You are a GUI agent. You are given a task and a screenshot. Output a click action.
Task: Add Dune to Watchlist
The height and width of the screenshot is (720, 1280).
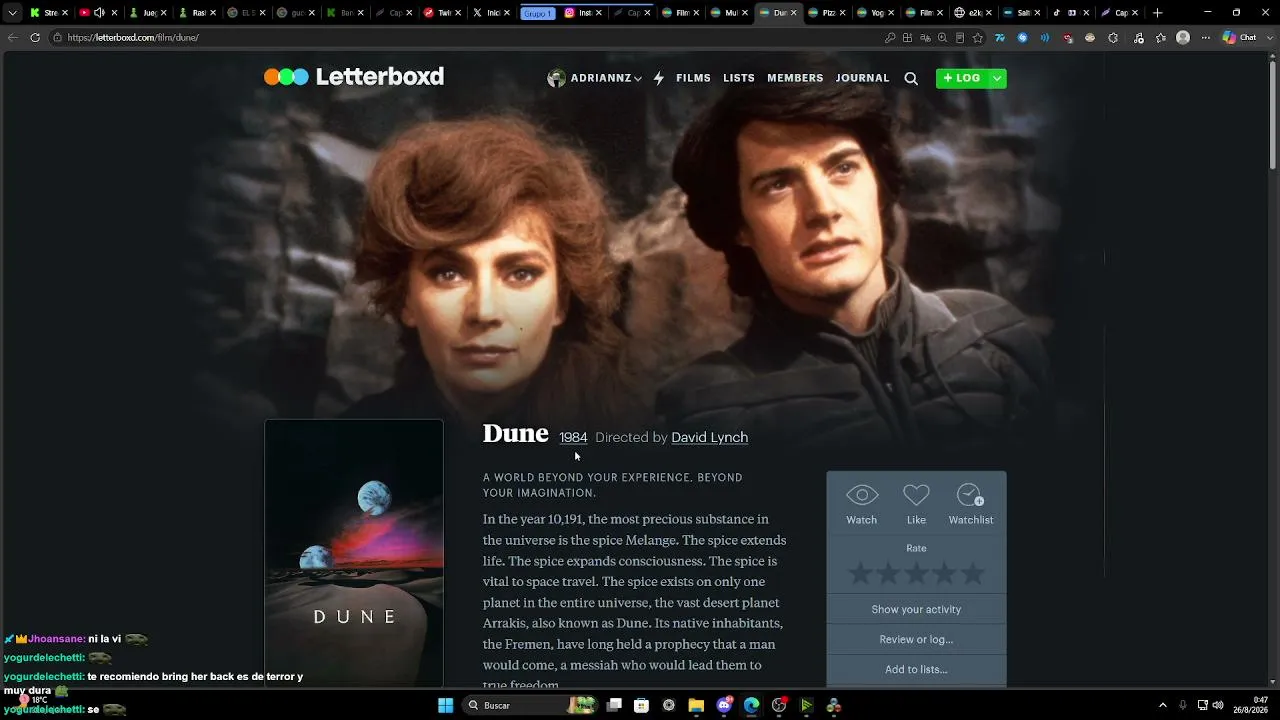point(970,504)
